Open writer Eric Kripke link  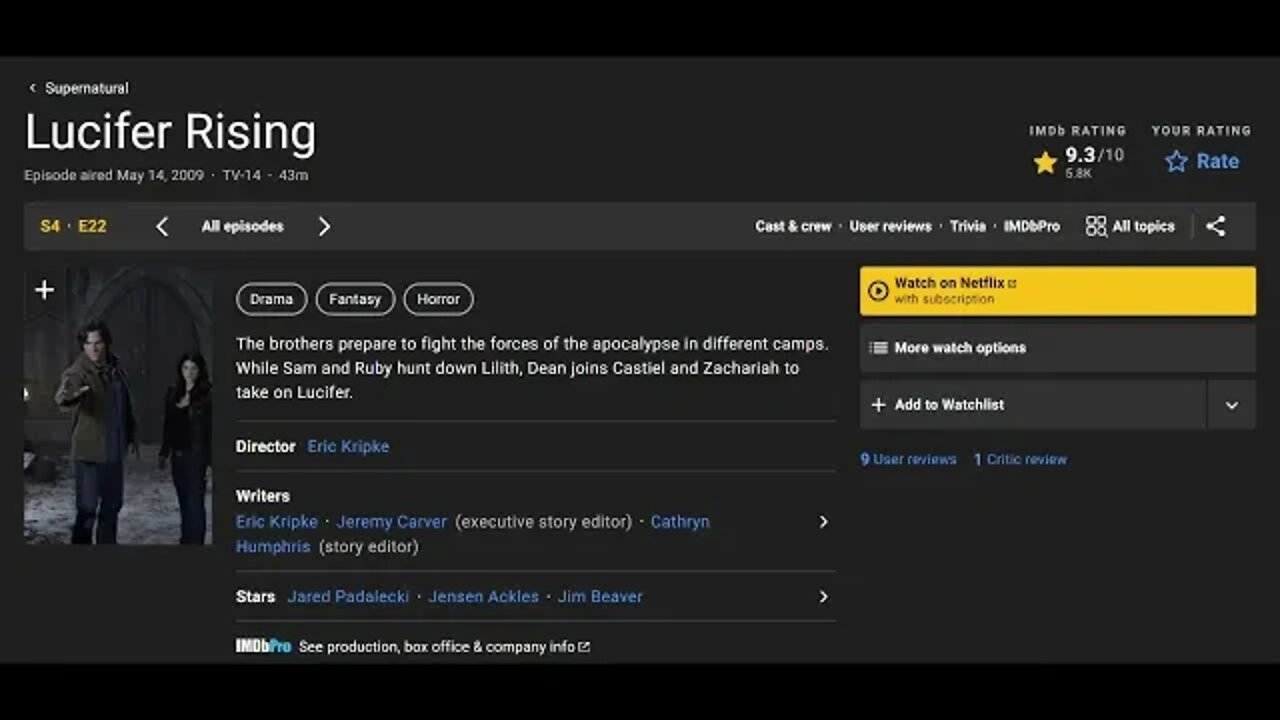click(x=277, y=521)
